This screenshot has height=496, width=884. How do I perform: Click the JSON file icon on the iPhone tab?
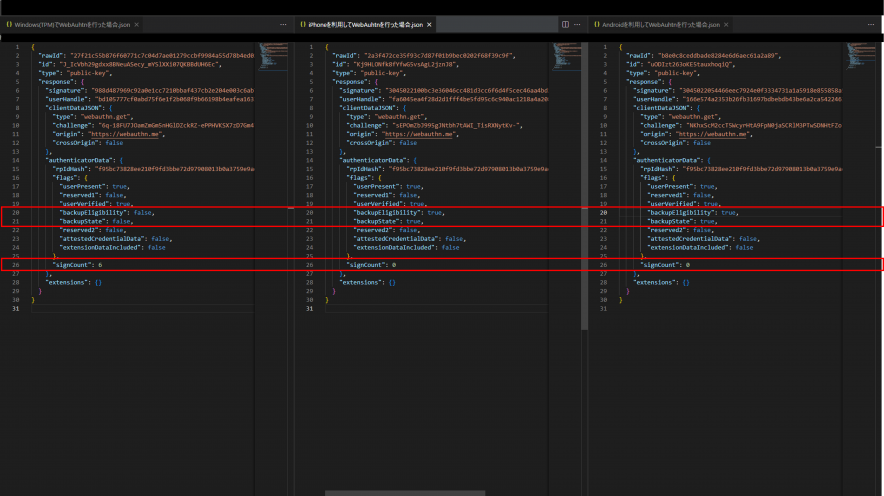[x=303, y=23]
